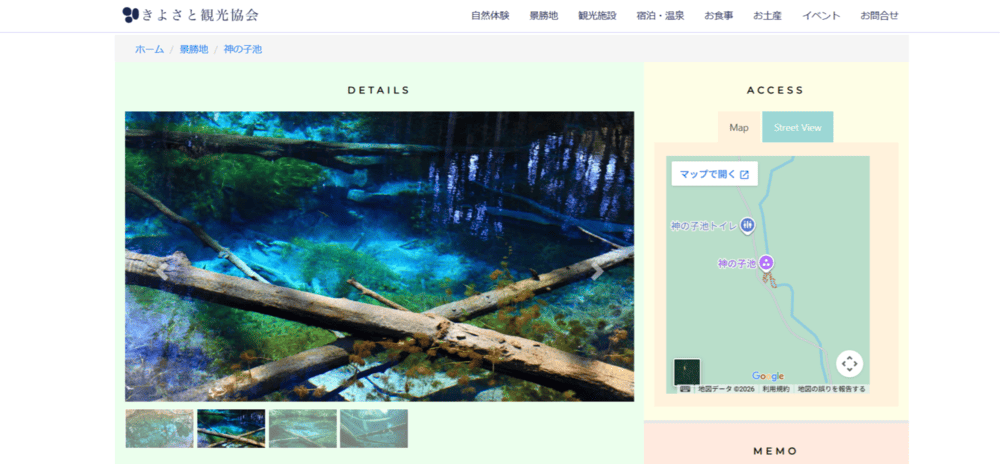
Task: Open the map camera controls button
Action: coord(849,363)
